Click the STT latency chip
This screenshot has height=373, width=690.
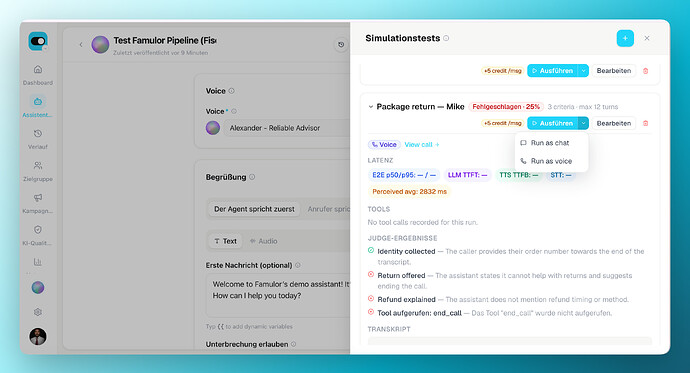(561, 175)
